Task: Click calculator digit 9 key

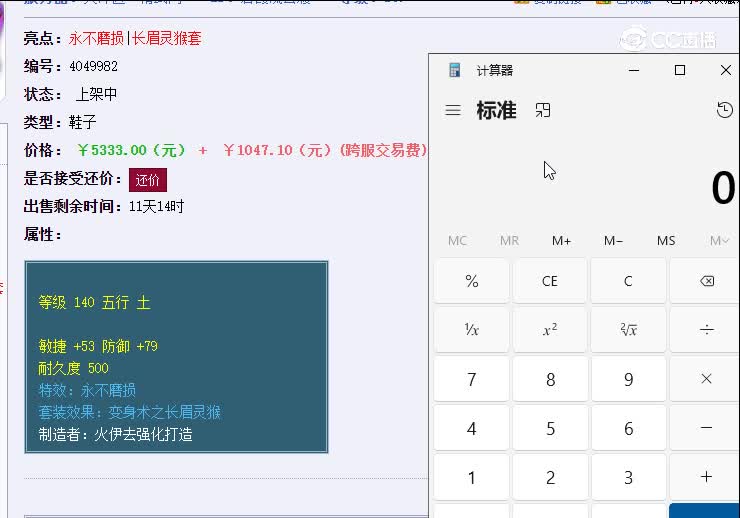Action: point(628,379)
